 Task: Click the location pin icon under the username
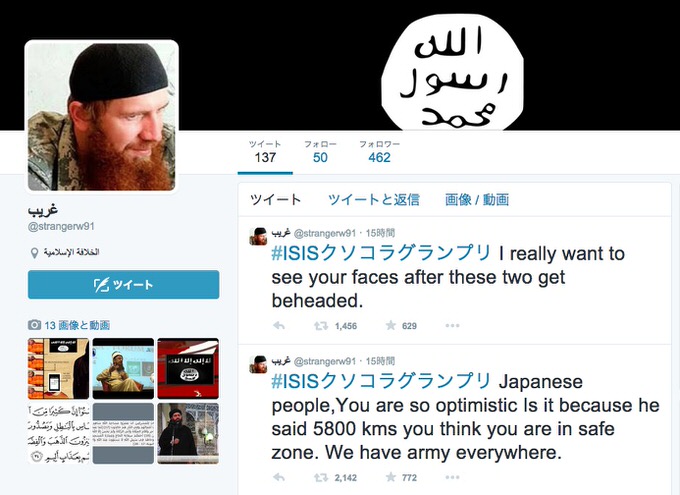point(34,252)
